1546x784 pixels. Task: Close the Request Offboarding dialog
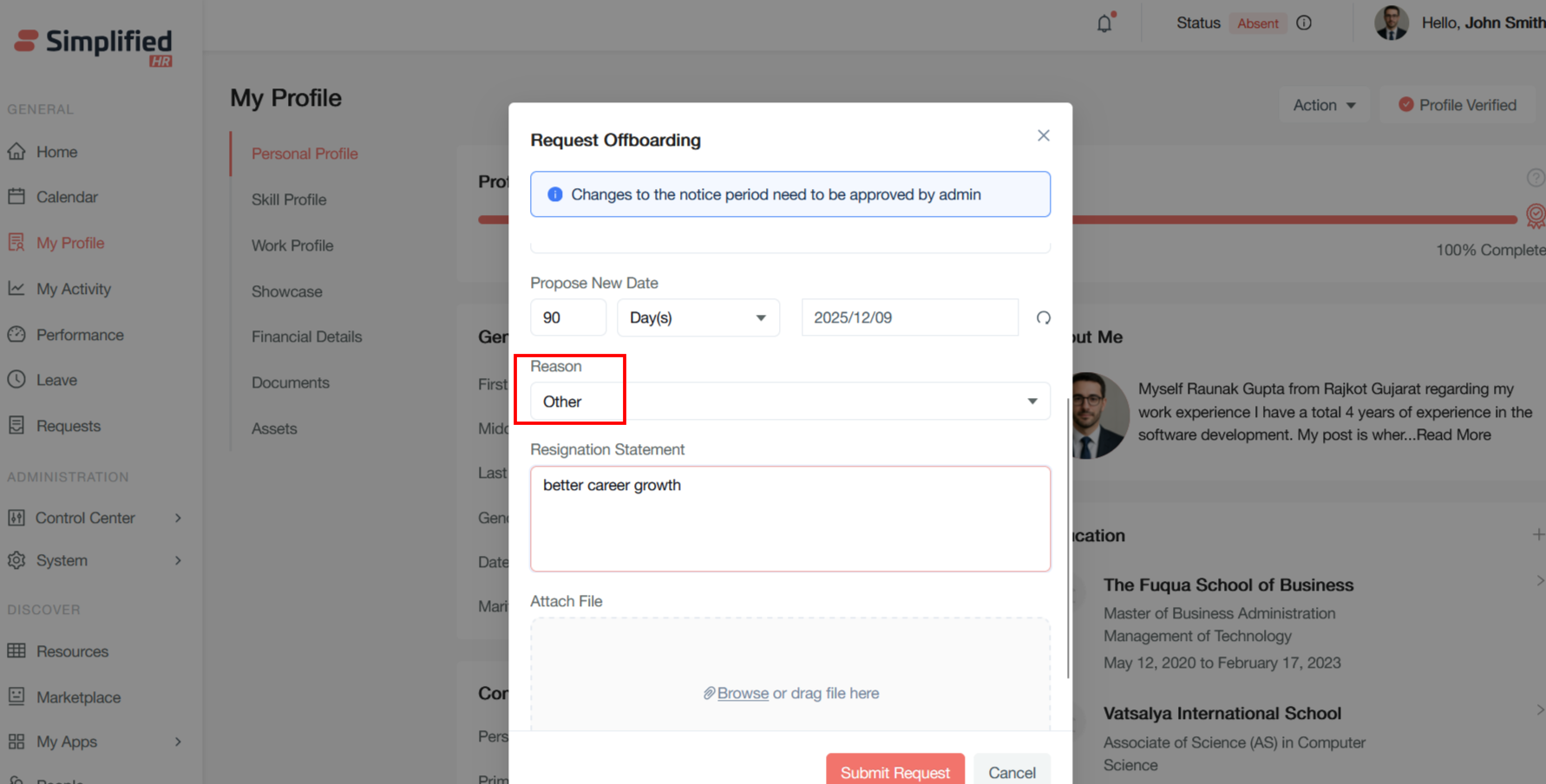pos(1043,135)
